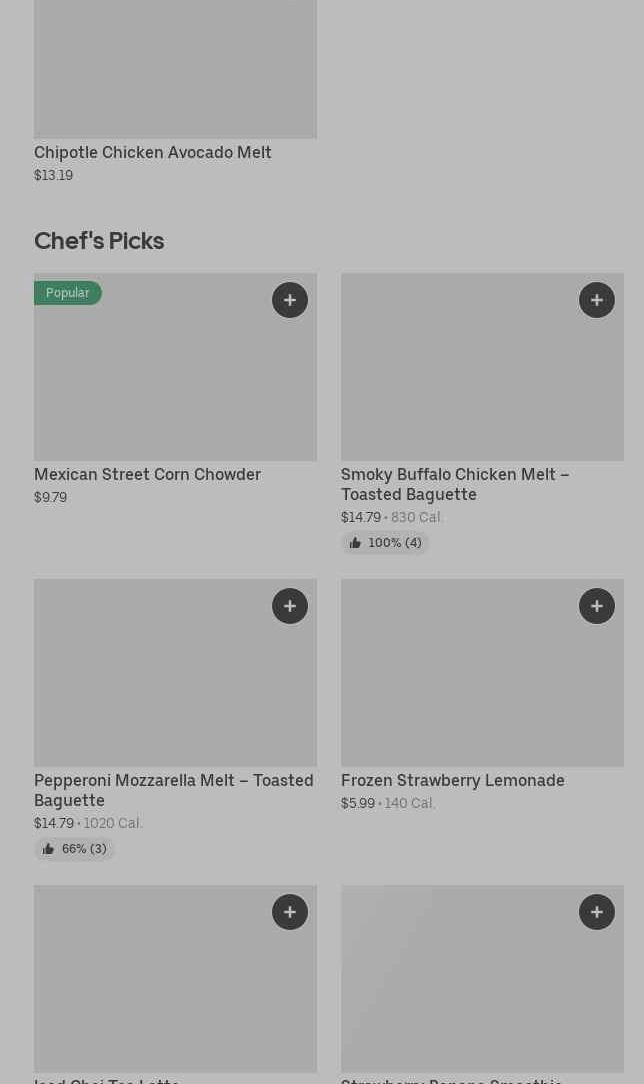Click the Popular badge on chowder
Screen dimensions: 644x1084
(68, 293)
